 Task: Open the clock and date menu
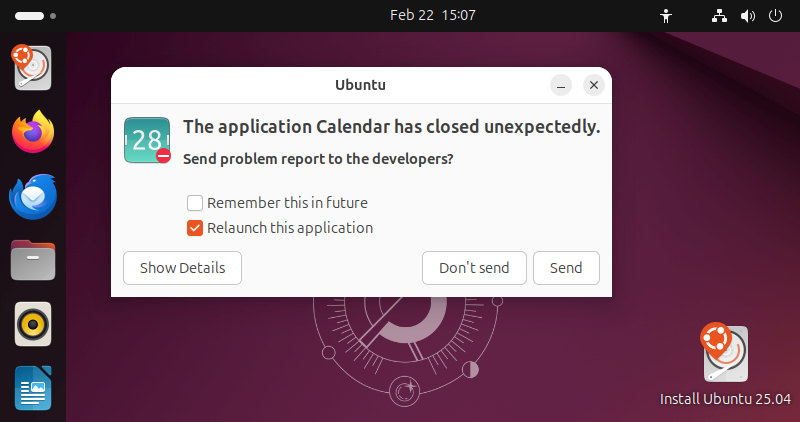(432, 16)
